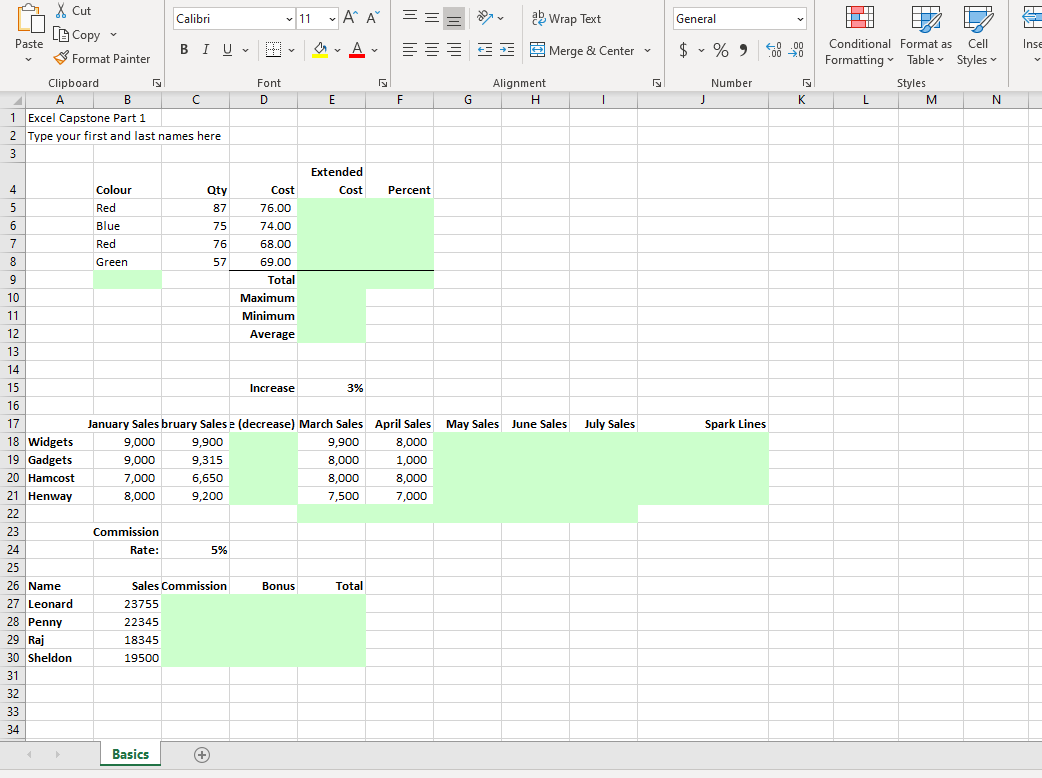Image resolution: width=1042 pixels, height=778 pixels.
Task: Select column D header
Action: pyautogui.click(x=264, y=100)
